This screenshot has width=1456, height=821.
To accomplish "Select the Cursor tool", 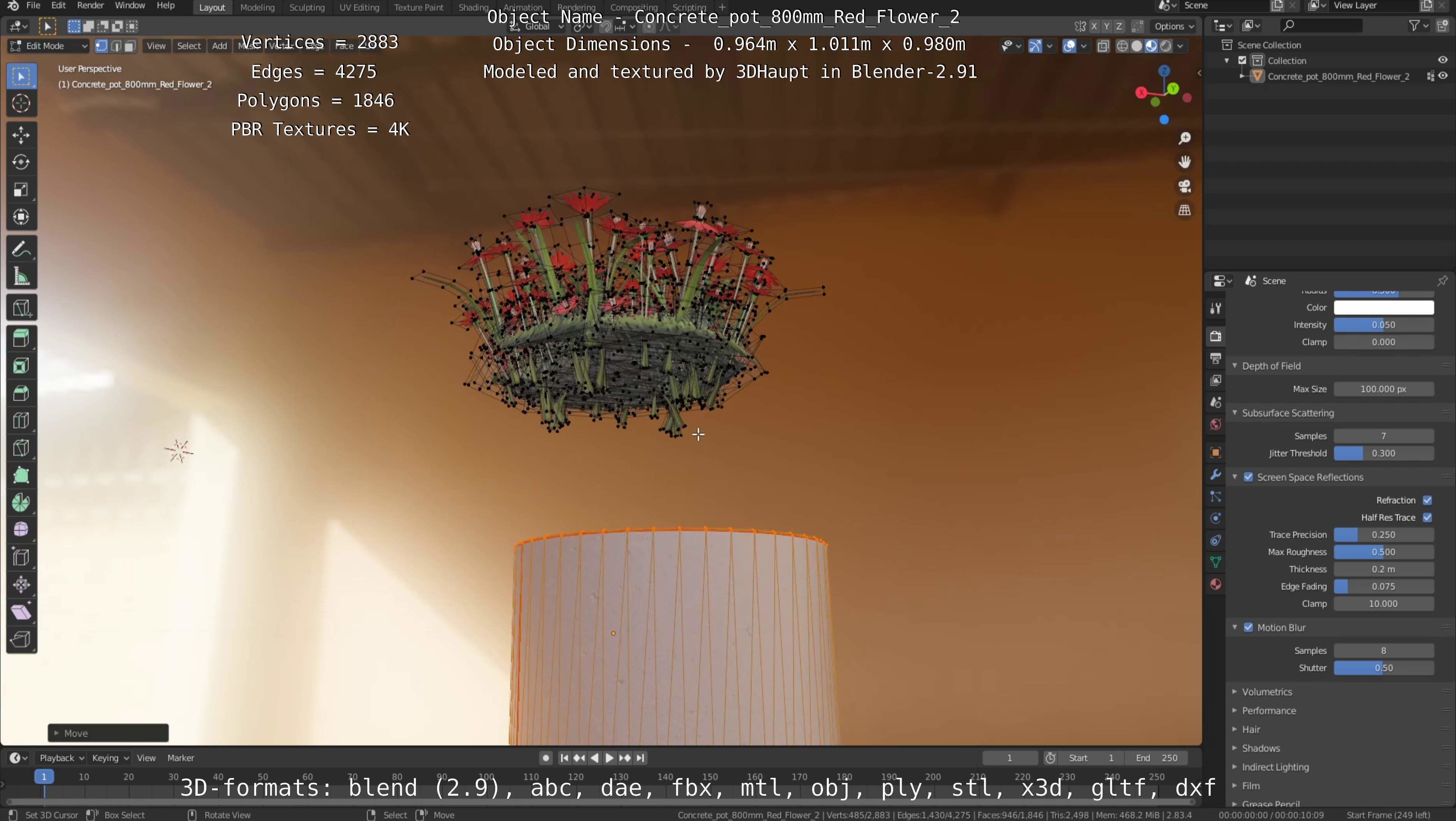I will pos(21,104).
